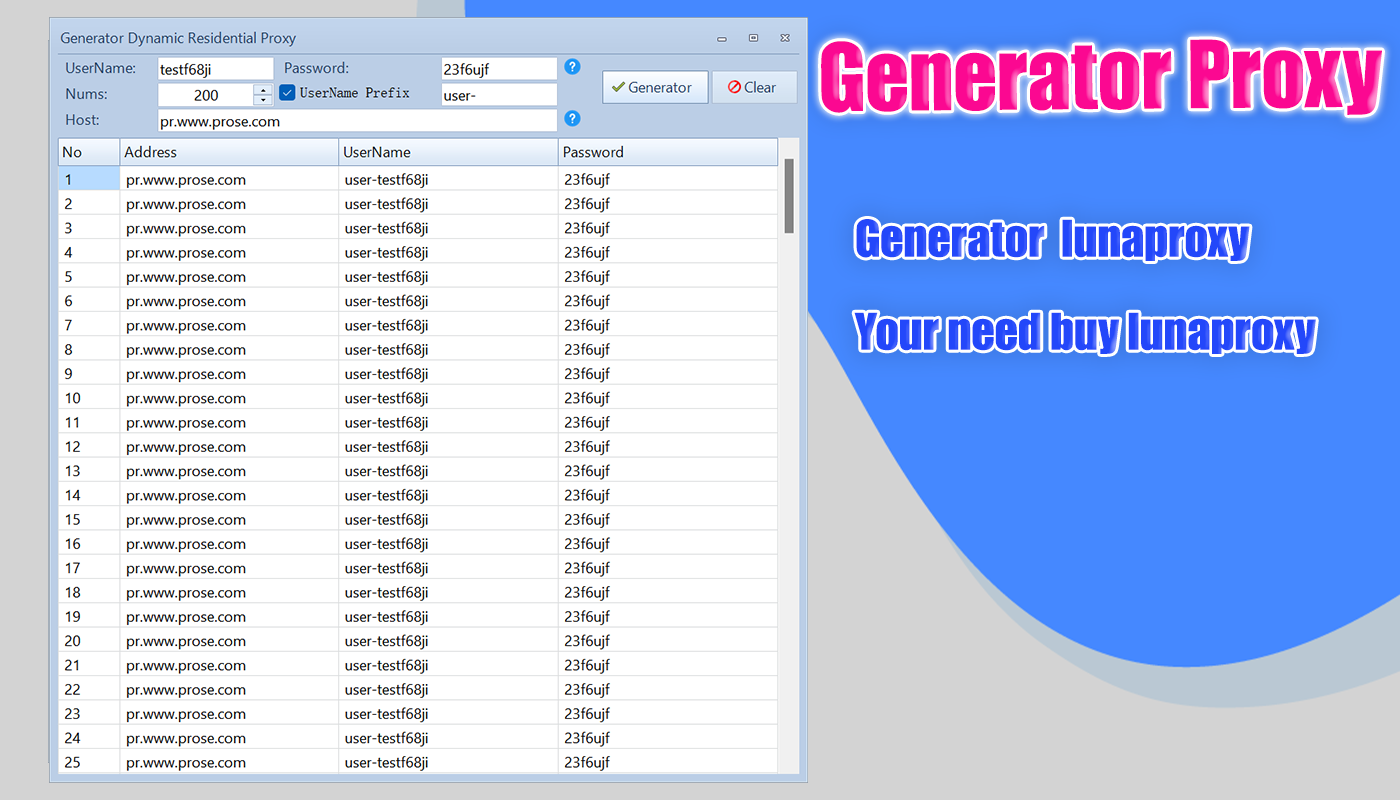Select the UserName cell in row 11

(x=448, y=422)
